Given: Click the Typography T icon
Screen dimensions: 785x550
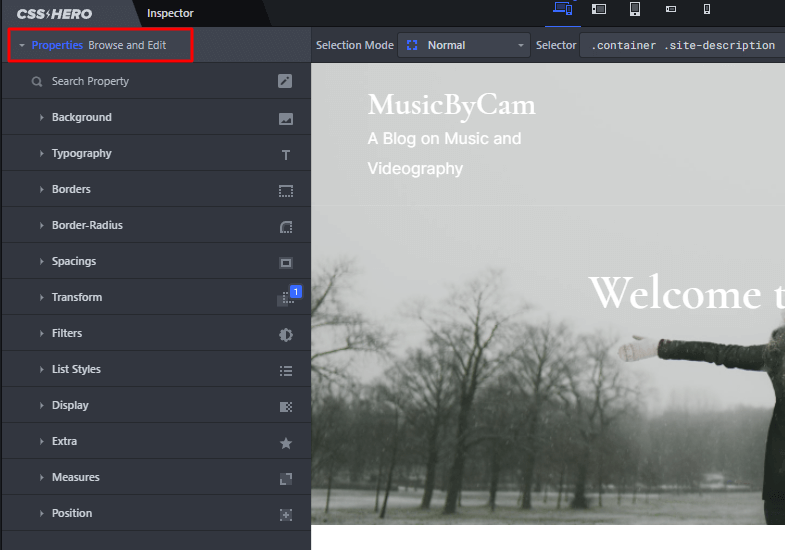Looking at the screenshot, I should [286, 155].
